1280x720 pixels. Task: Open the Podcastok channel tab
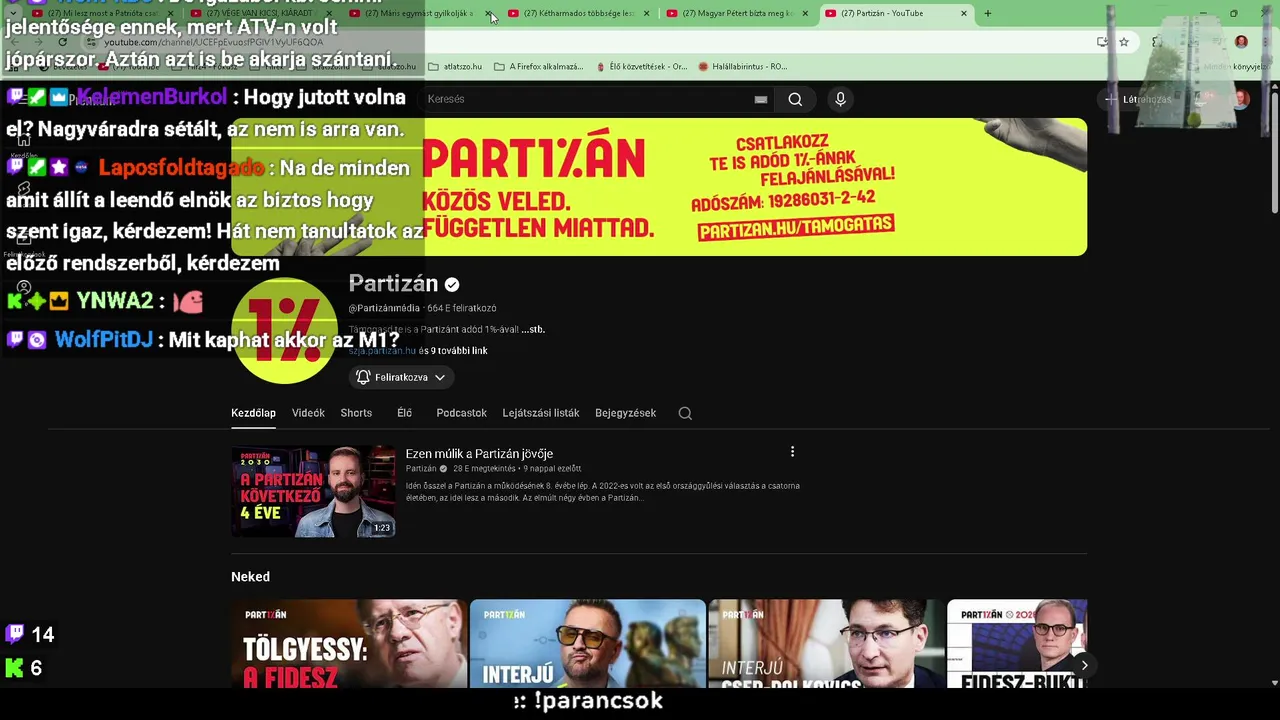click(x=461, y=413)
